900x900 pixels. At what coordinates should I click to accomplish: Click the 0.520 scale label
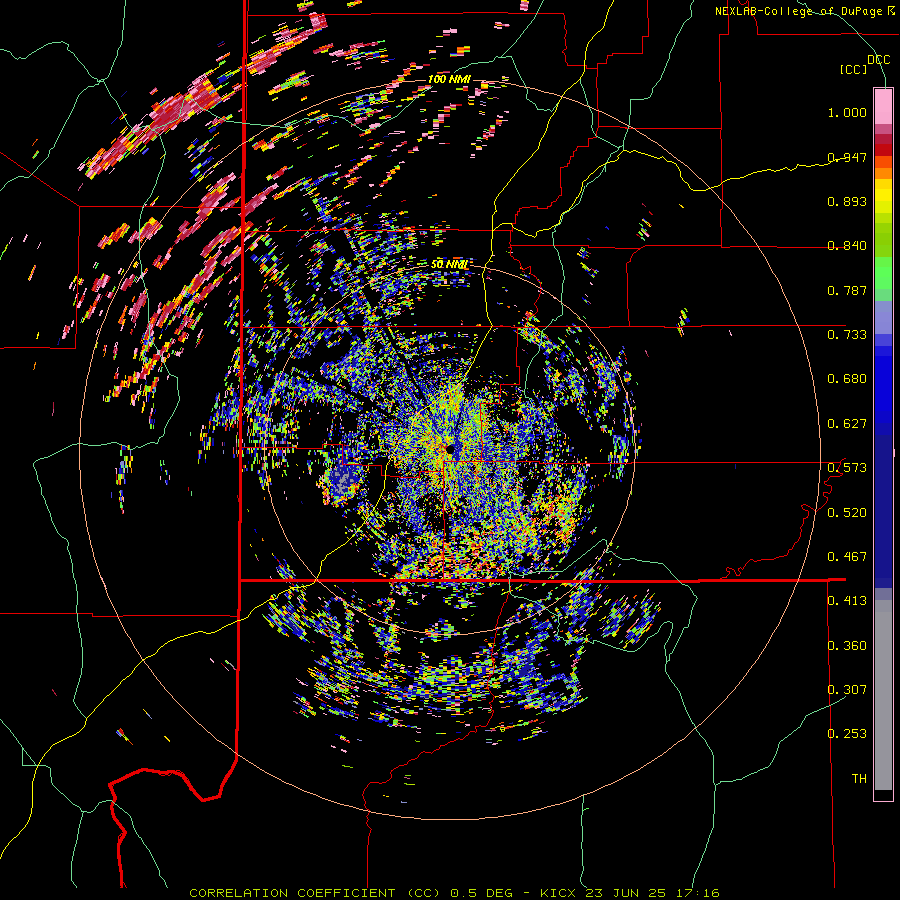click(x=847, y=513)
